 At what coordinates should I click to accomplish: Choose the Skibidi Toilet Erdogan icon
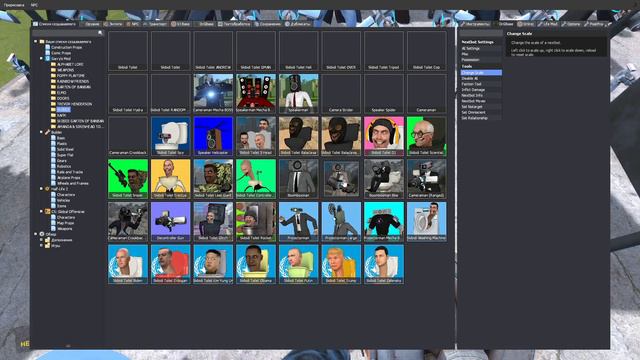(171, 264)
